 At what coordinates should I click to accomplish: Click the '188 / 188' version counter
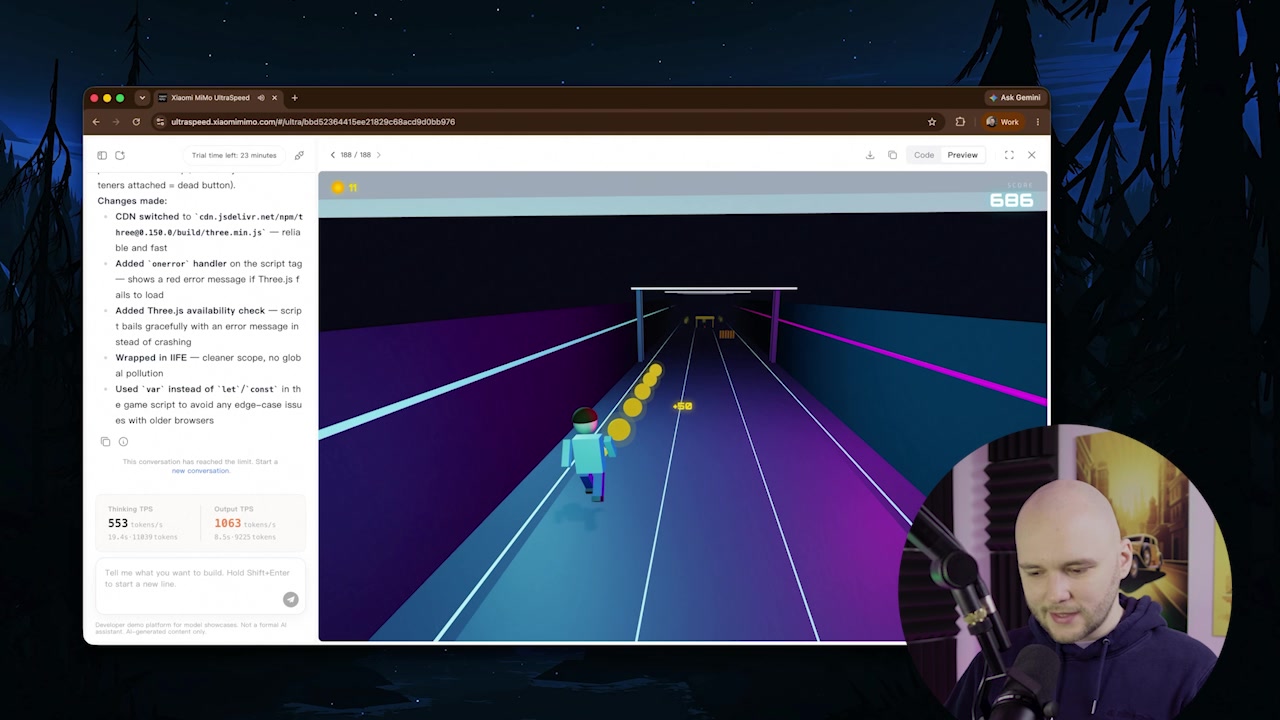[x=355, y=155]
